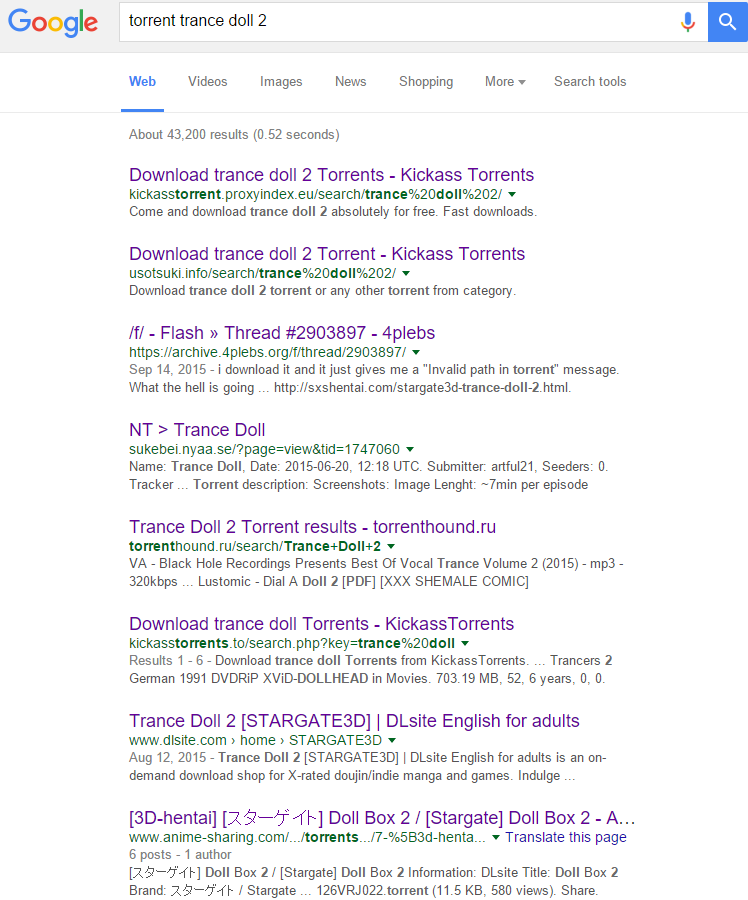The width and height of the screenshot is (748, 900).
Task: Click arrow beside www.dlsite.com breadcrumb
Action: (x=392, y=741)
